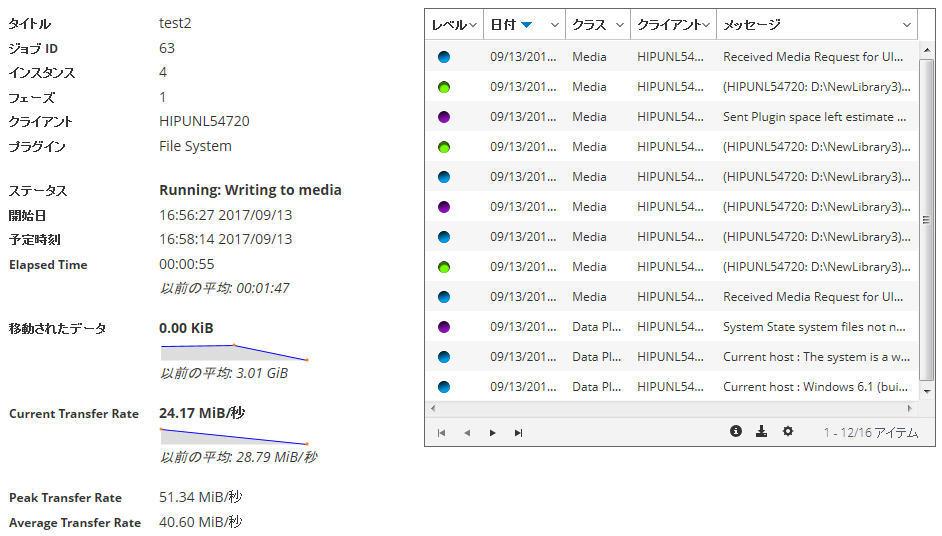This screenshot has width=942, height=536.
Task: Click the インスタンス value '4'
Action: (163, 73)
